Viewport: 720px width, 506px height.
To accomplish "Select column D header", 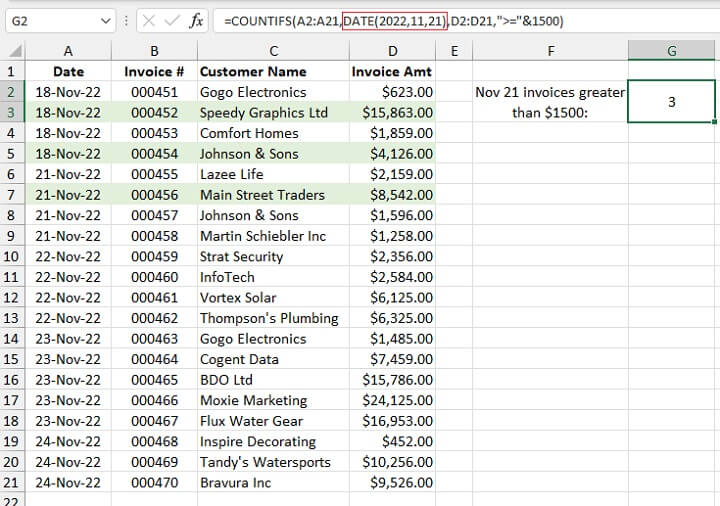I will coord(393,51).
